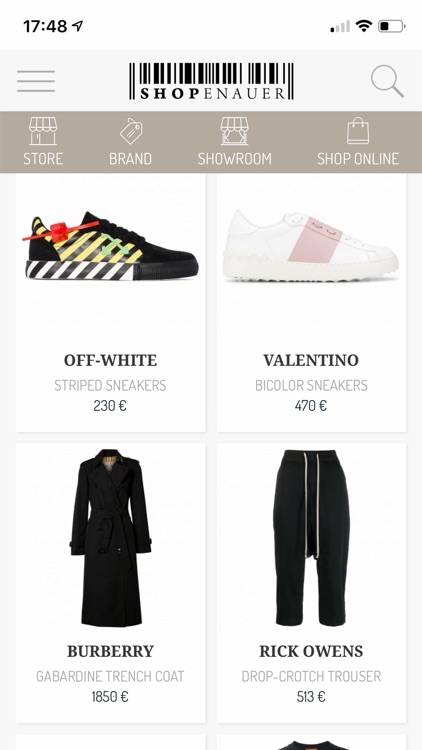Tap the magnifying glass search icon
Viewport: 422px width, 750px height.
[387, 82]
